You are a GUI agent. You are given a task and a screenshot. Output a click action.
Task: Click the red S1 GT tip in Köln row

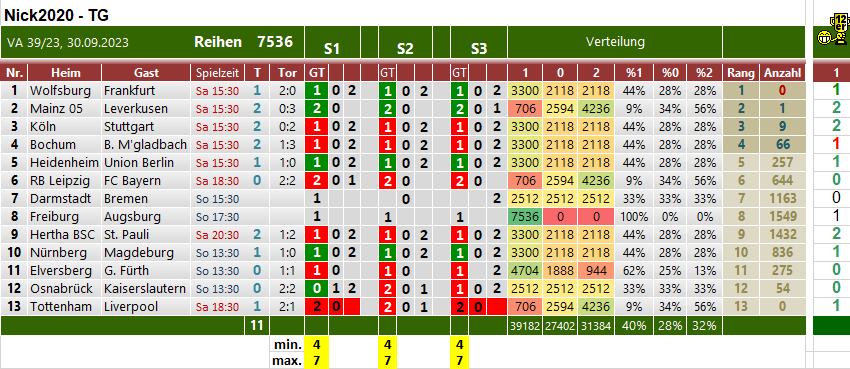pyautogui.click(x=317, y=127)
